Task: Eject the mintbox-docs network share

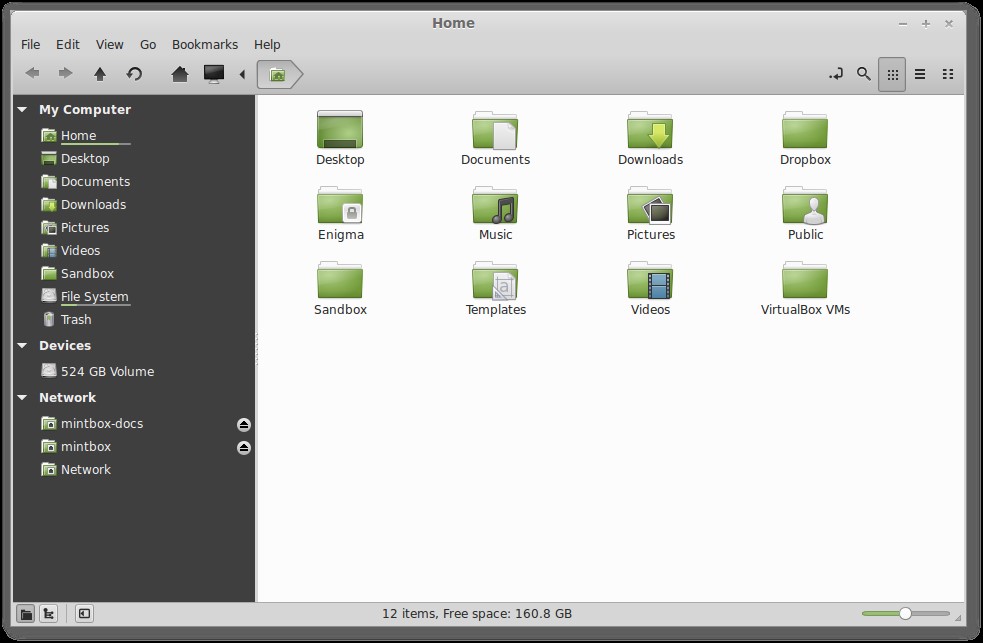Action: tap(244, 424)
